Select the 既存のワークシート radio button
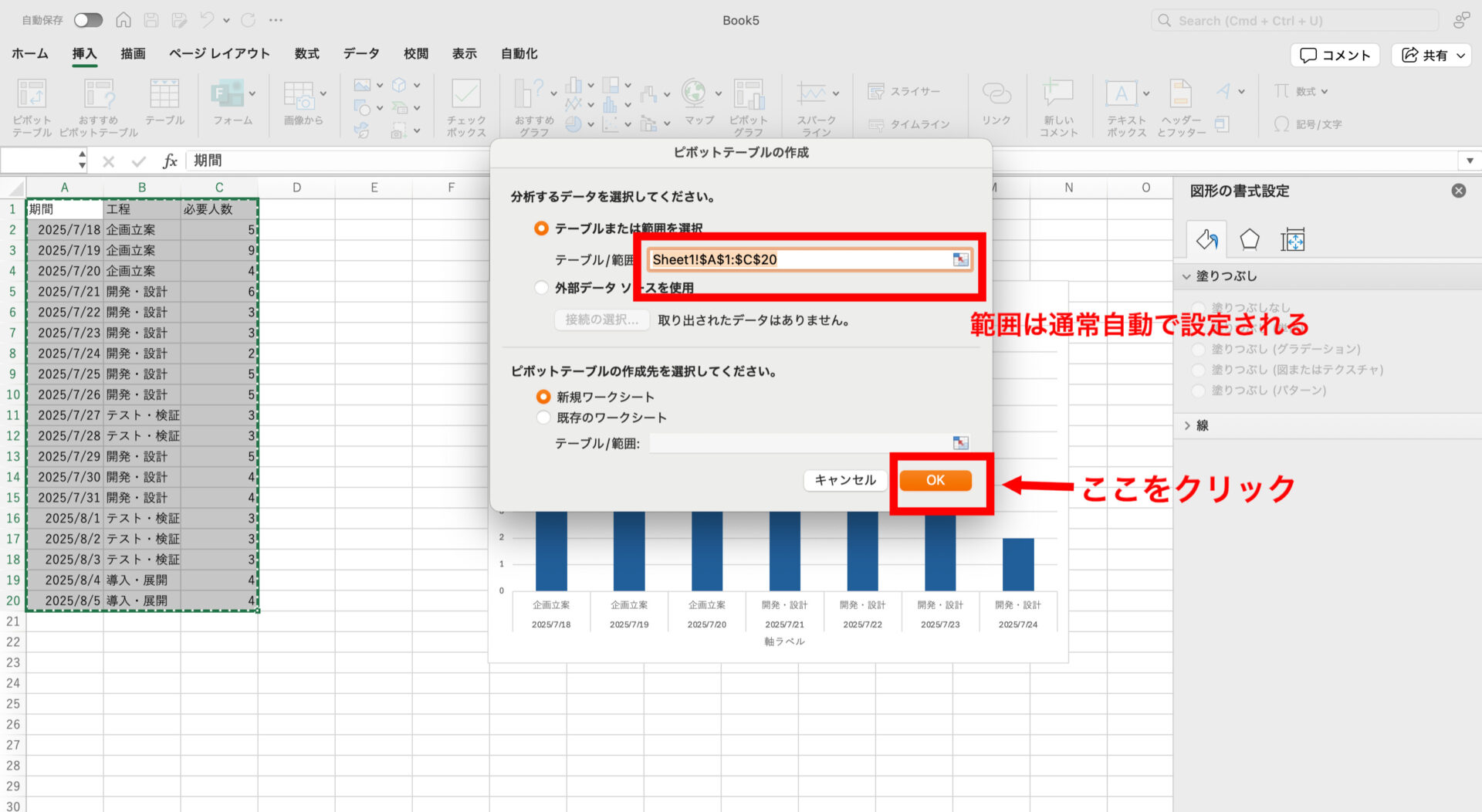 pos(543,418)
